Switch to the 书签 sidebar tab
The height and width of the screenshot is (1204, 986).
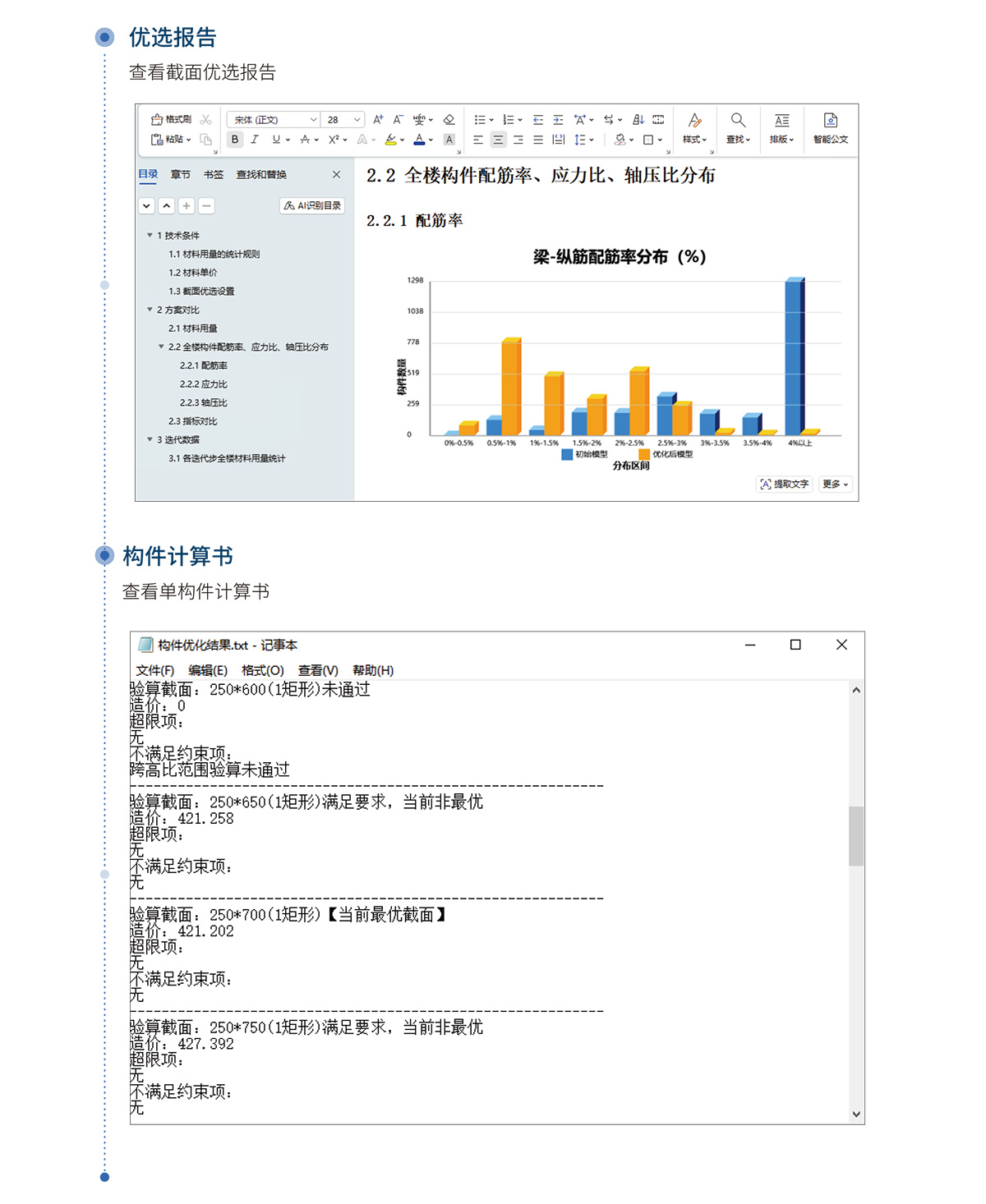[x=214, y=175]
